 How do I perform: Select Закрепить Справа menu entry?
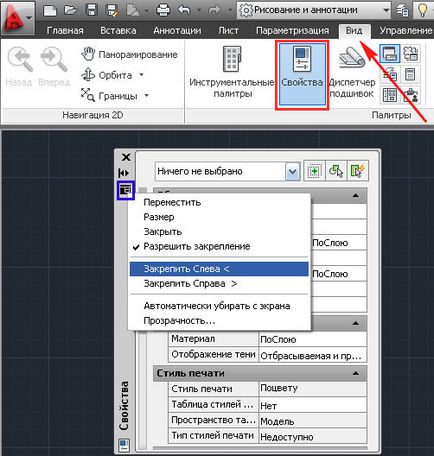(x=219, y=284)
